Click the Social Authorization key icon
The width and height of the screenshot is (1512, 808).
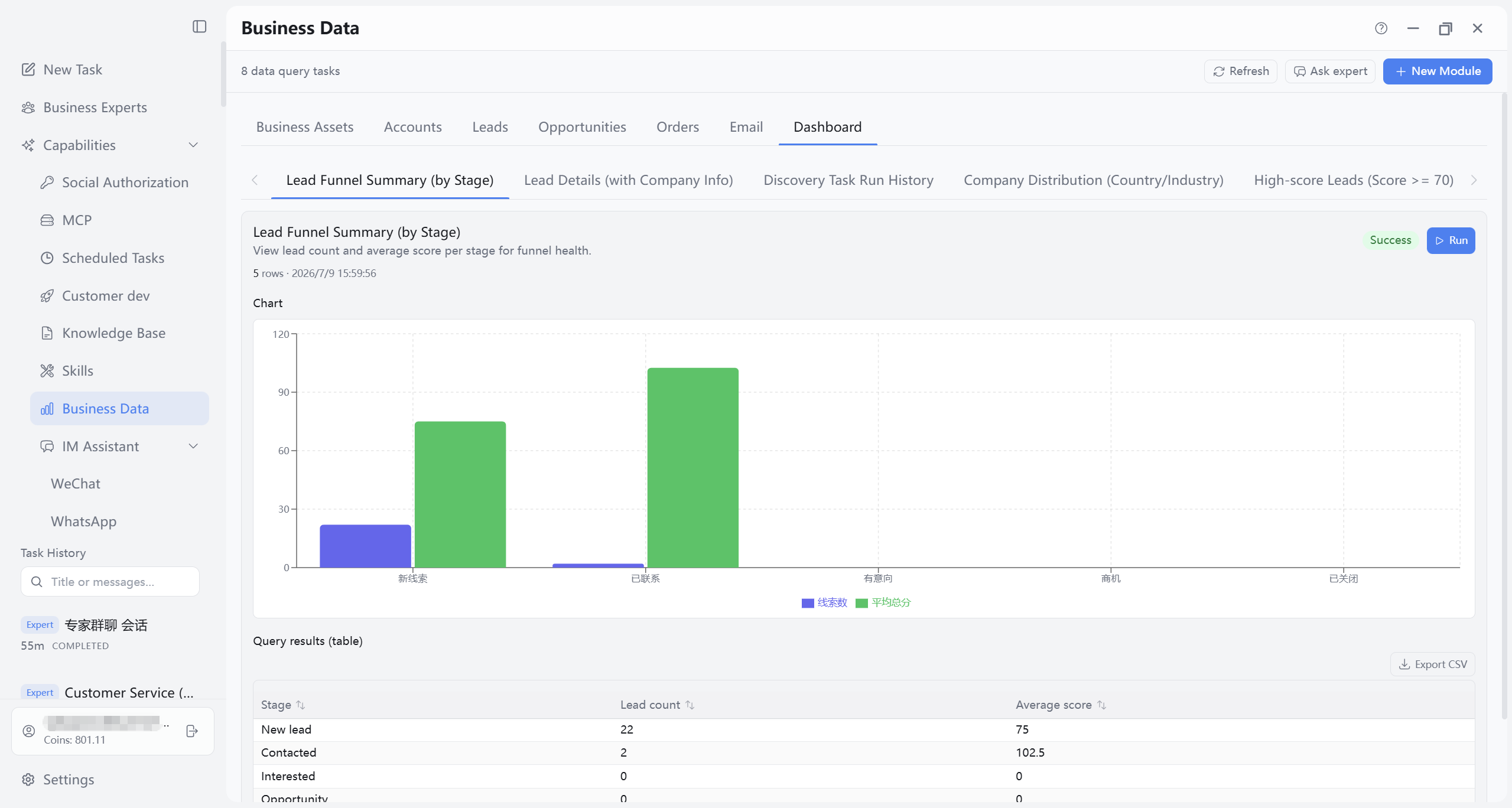click(x=47, y=183)
